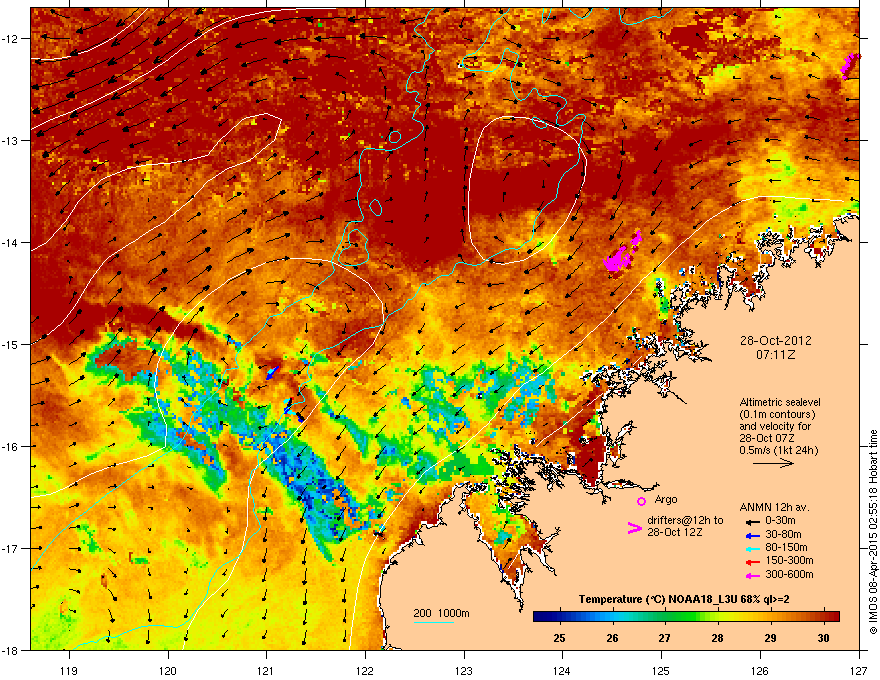This screenshot has width=880, height=680.
Task: Click the magenta 300-600m arrow legend symbol
Action: coord(753,575)
